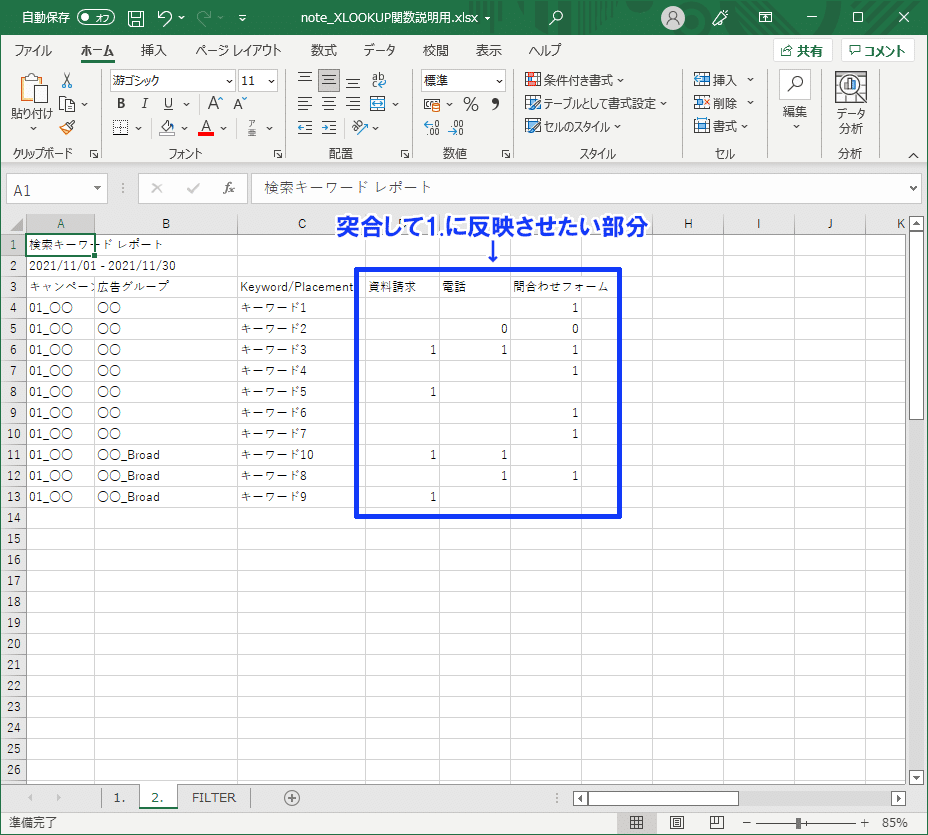The height and width of the screenshot is (835, 928).
Task: Align text to the top
Action: [305, 80]
